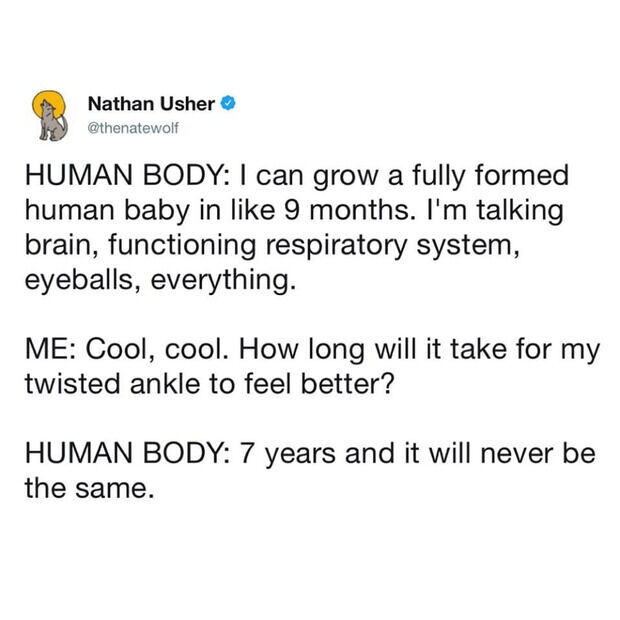Click the blue verified badge
620x620 pixels.
click(x=228, y=104)
